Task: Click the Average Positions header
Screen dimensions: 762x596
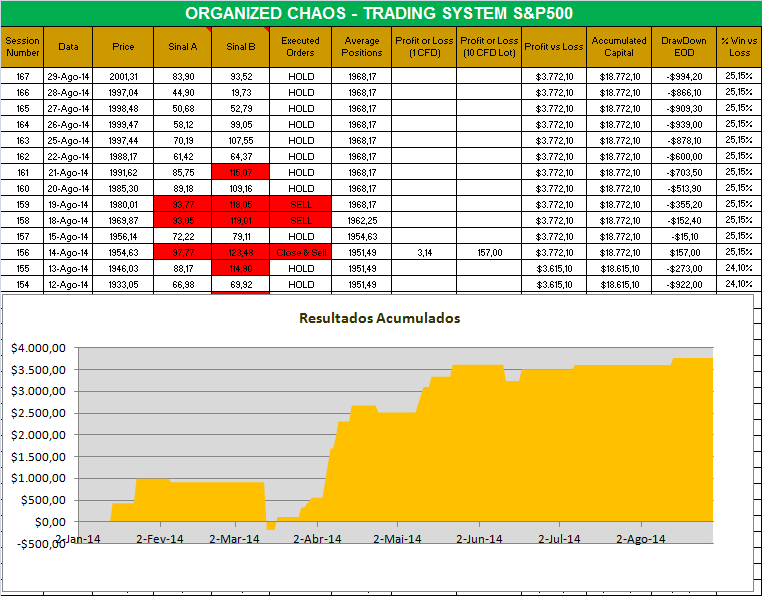Action: coord(362,47)
